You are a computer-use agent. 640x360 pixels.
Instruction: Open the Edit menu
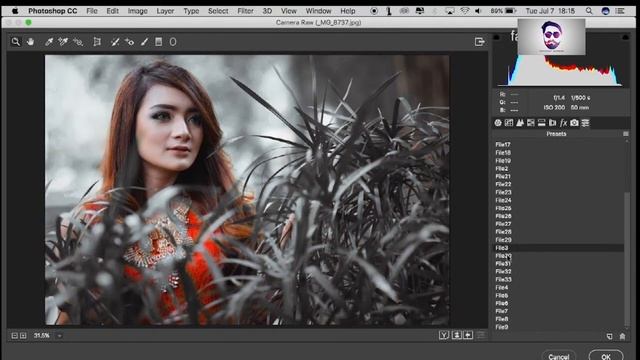click(113, 11)
